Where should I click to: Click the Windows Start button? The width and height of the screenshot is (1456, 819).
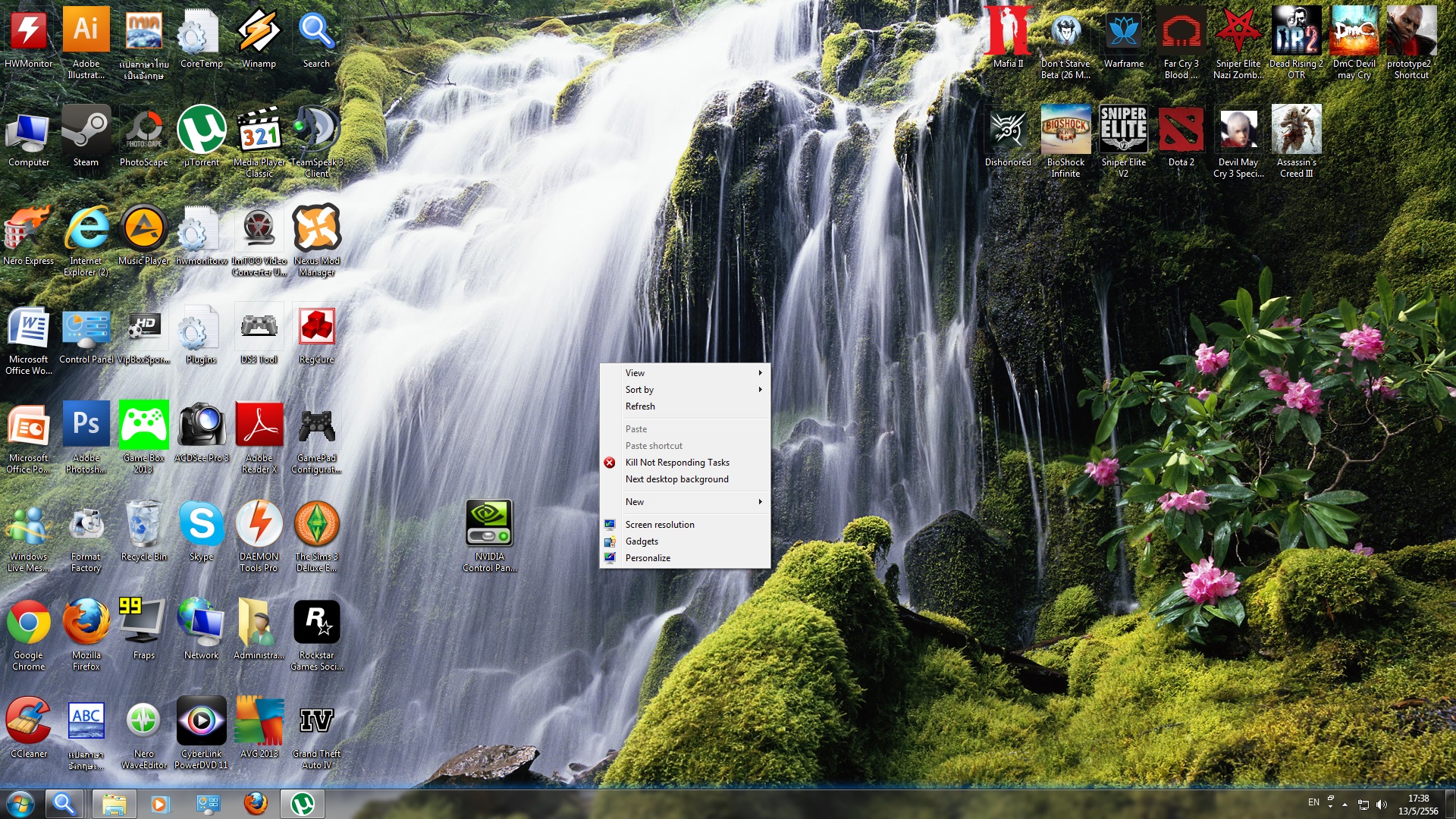pyautogui.click(x=20, y=803)
